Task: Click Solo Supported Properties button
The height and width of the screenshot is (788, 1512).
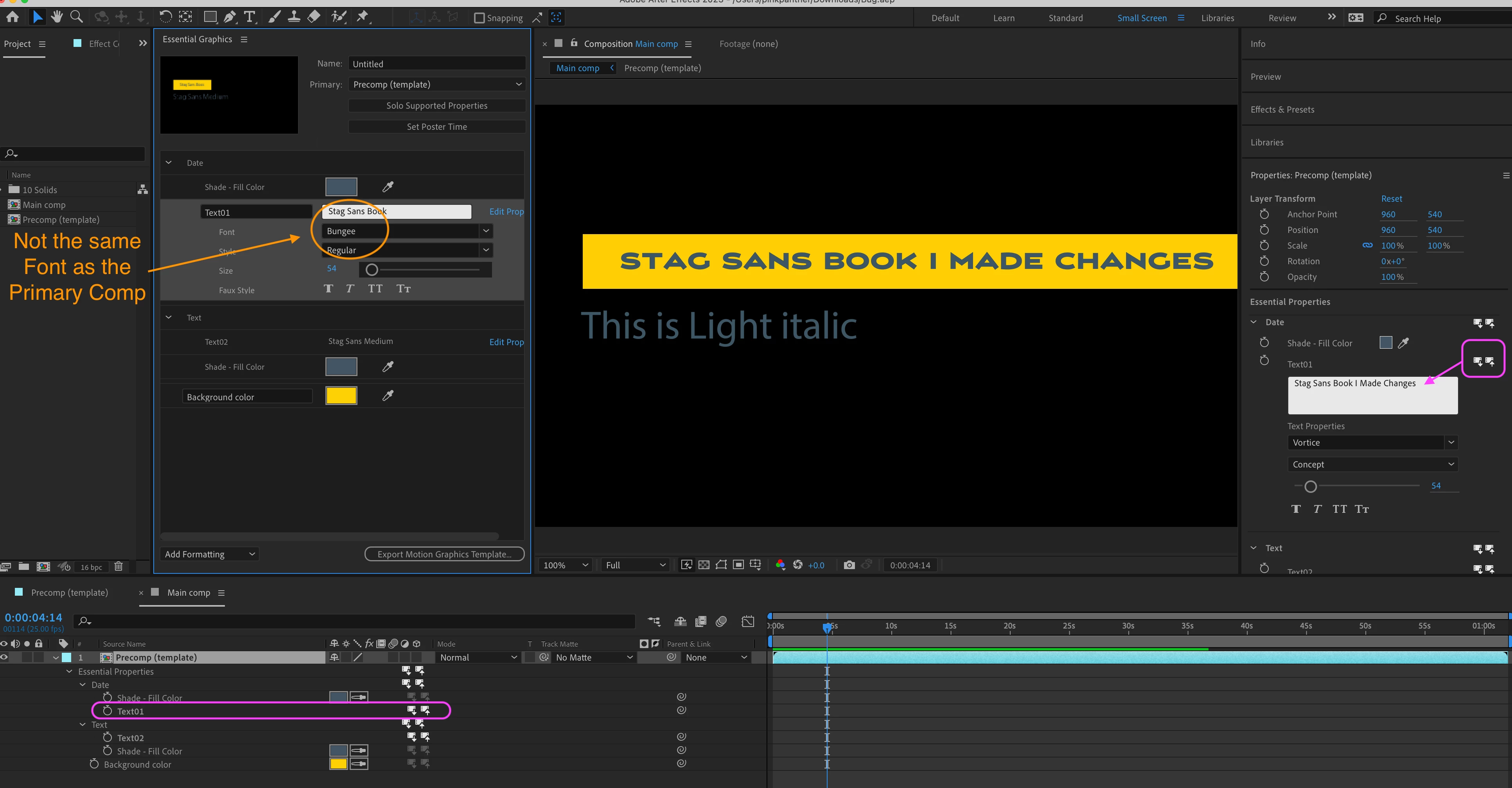Action: (437, 106)
